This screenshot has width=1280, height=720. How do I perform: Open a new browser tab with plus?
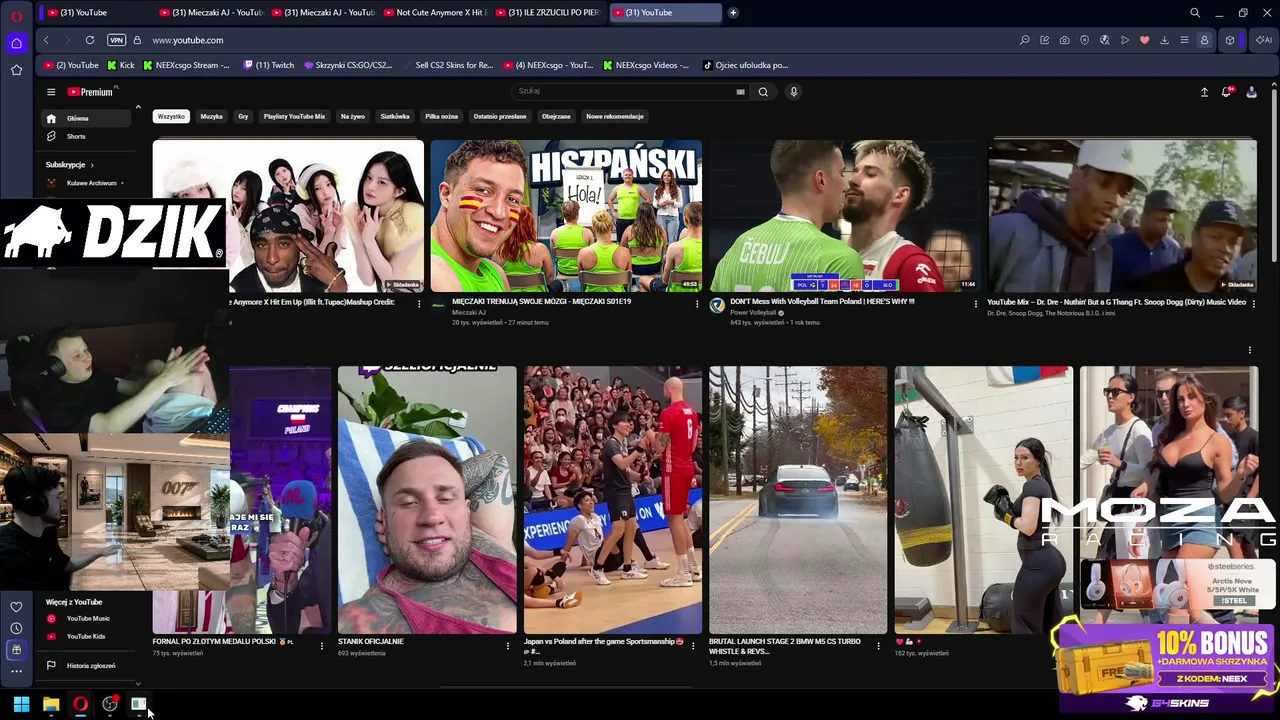[x=733, y=13]
